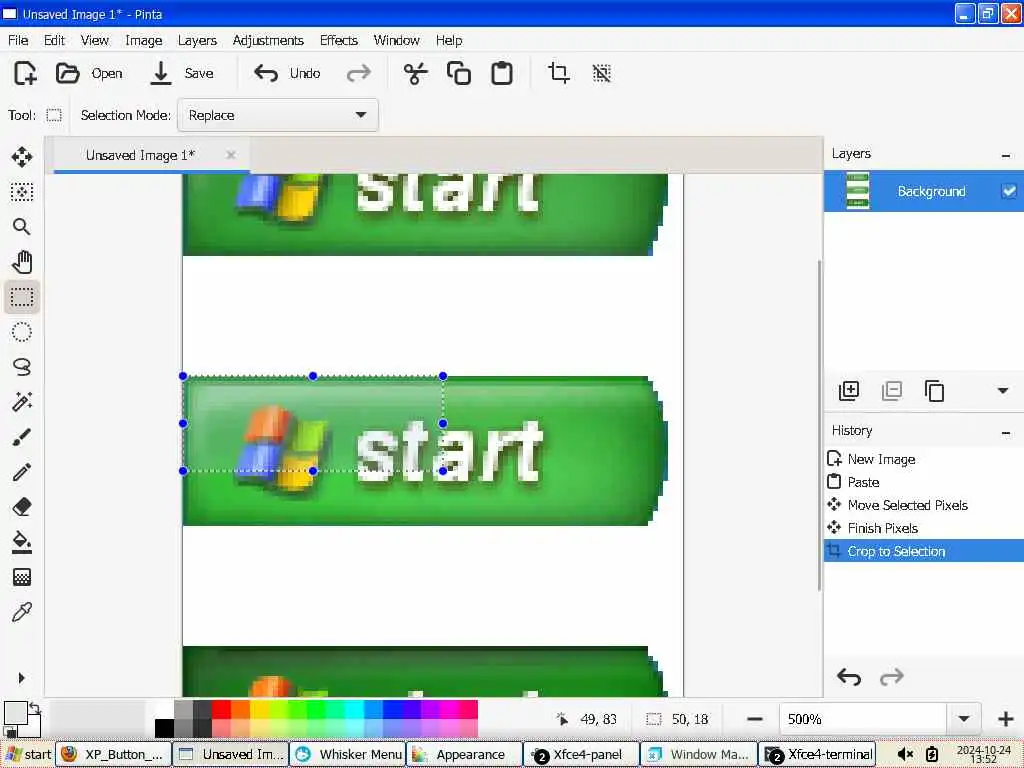Open the Edit menu
1024x768 pixels.
(54, 40)
